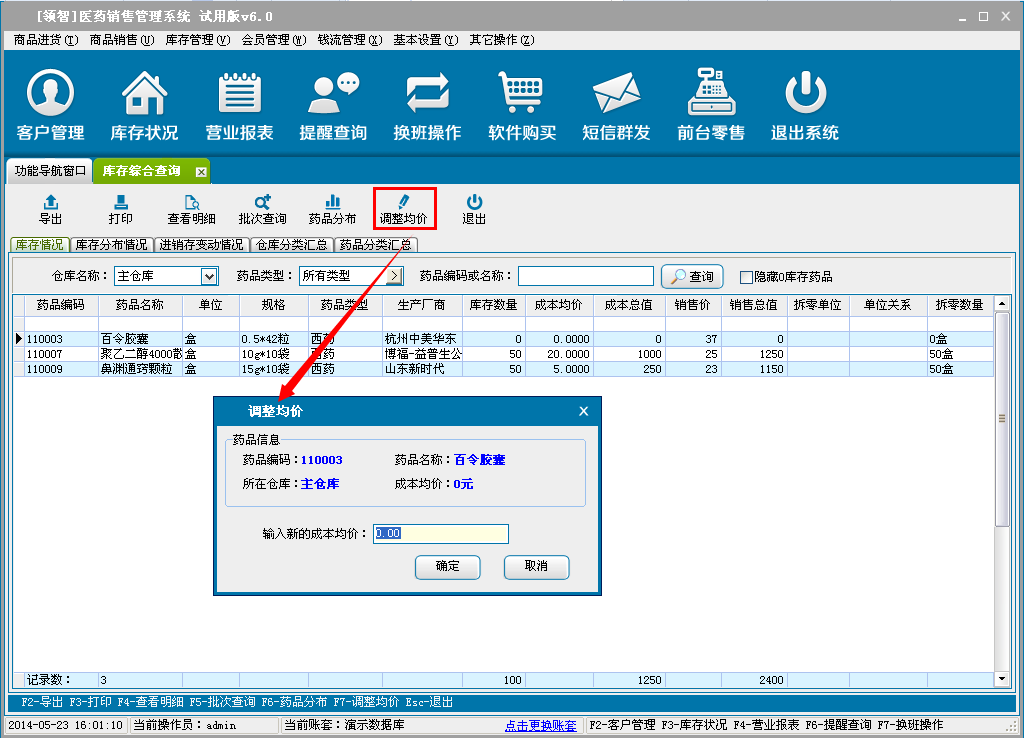1024x738 pixels.
Task: Click the 确定 button in dialog
Action: point(448,566)
